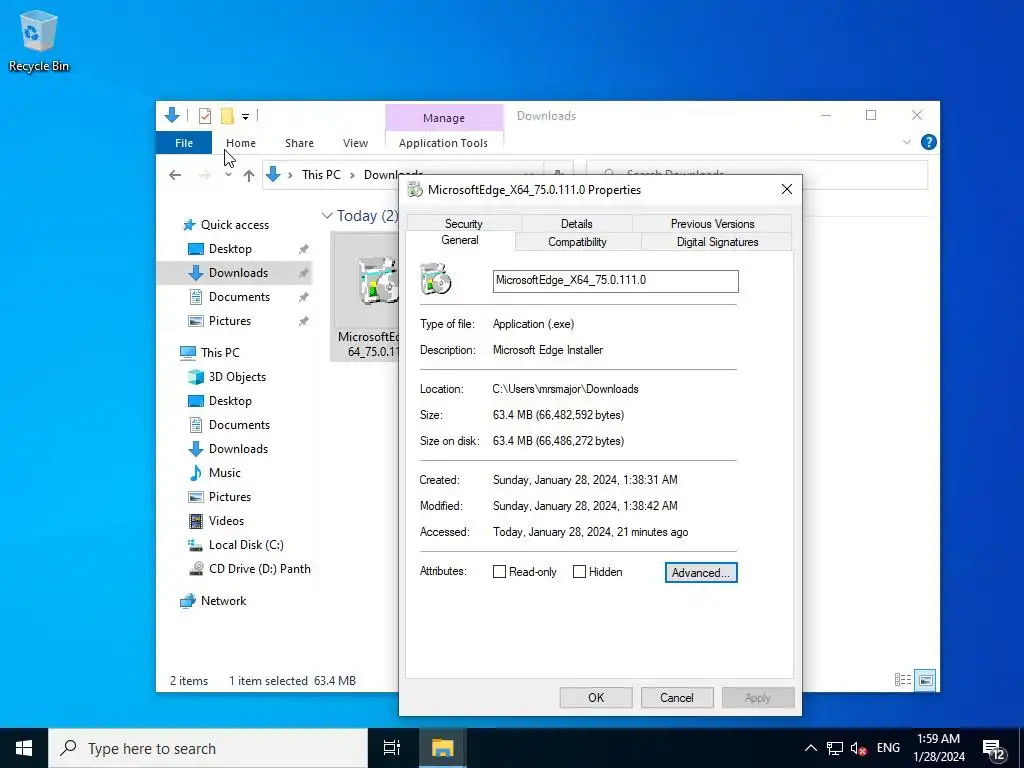
Task: Click the muted volume icon in tray
Action: tap(858, 748)
